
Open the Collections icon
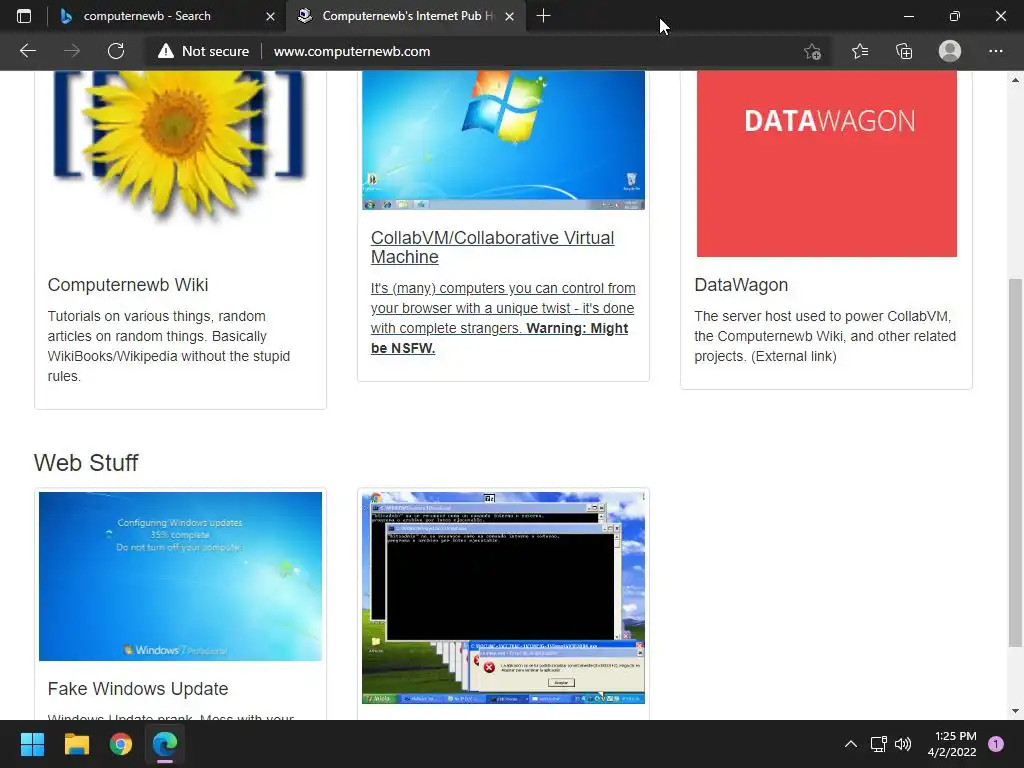click(x=904, y=51)
